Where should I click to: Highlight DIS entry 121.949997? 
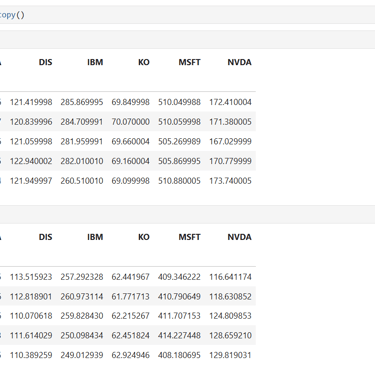31,181
